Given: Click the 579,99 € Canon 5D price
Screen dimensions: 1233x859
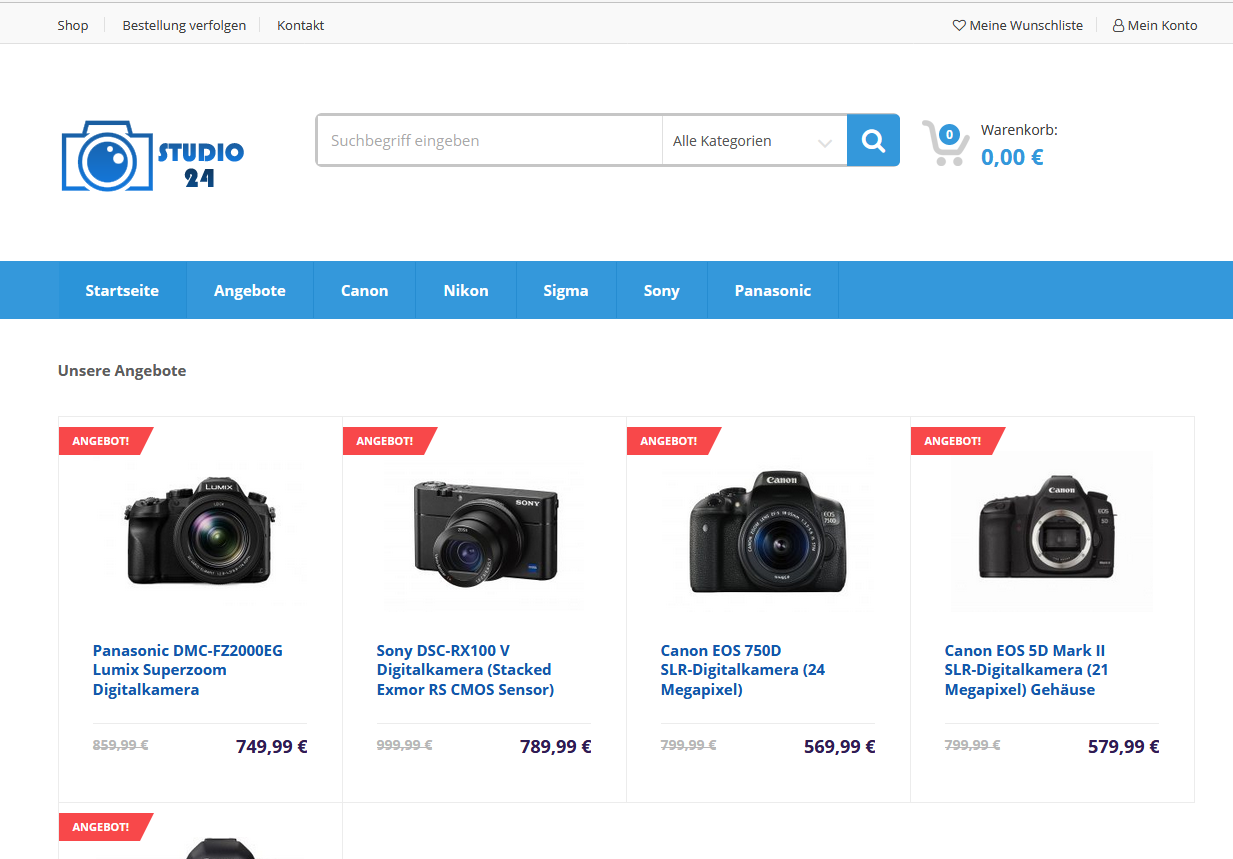Looking at the screenshot, I should click(x=1123, y=746).
